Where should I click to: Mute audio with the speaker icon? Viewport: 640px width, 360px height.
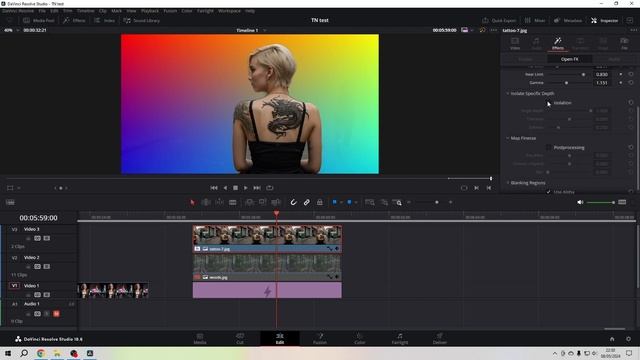coord(580,202)
